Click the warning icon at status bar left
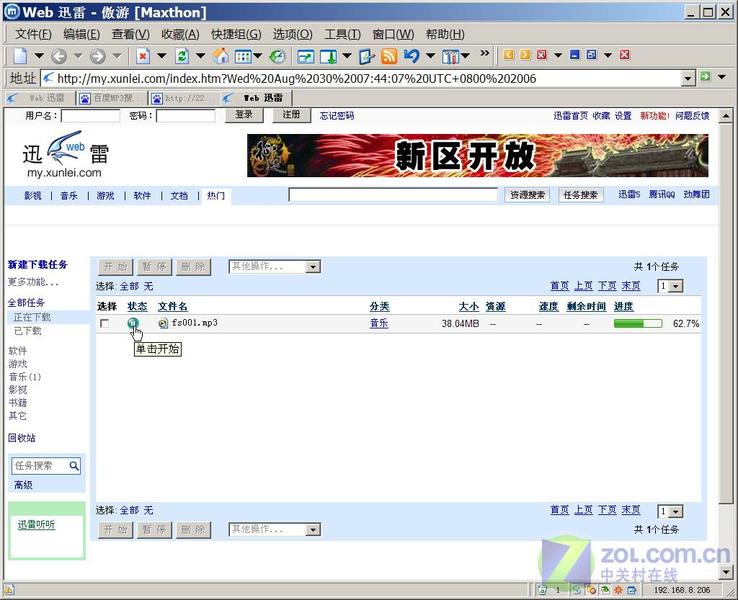 pos(9,590)
